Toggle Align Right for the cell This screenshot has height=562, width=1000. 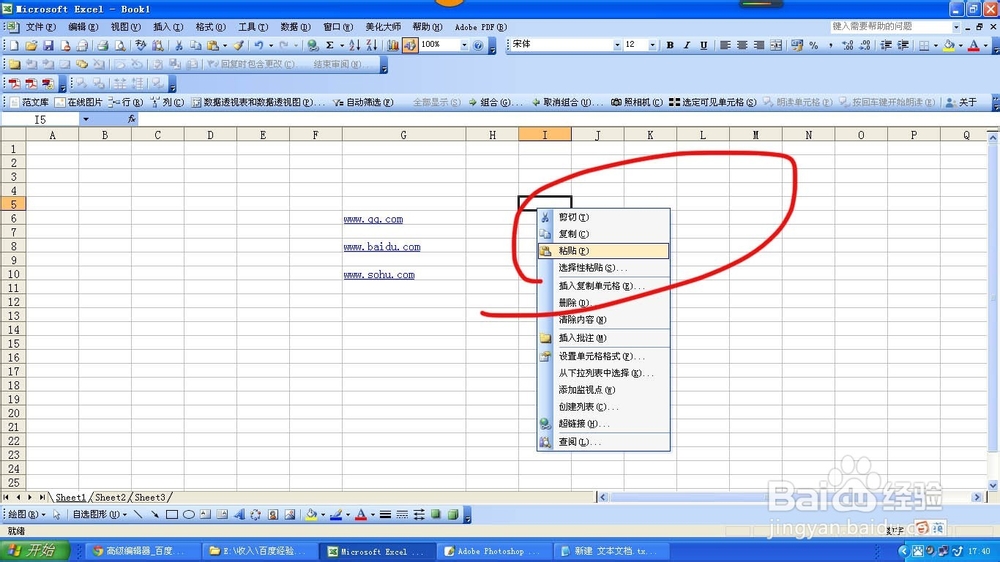click(x=759, y=45)
